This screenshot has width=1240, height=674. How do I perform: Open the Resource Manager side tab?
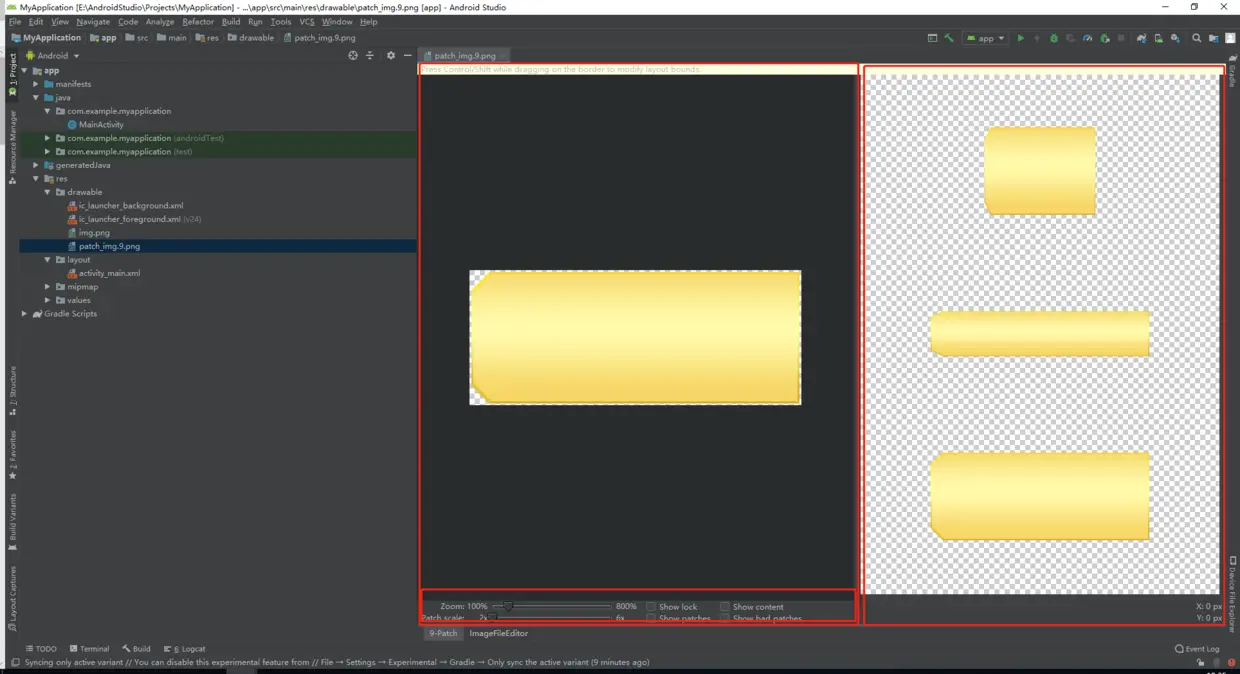13,147
